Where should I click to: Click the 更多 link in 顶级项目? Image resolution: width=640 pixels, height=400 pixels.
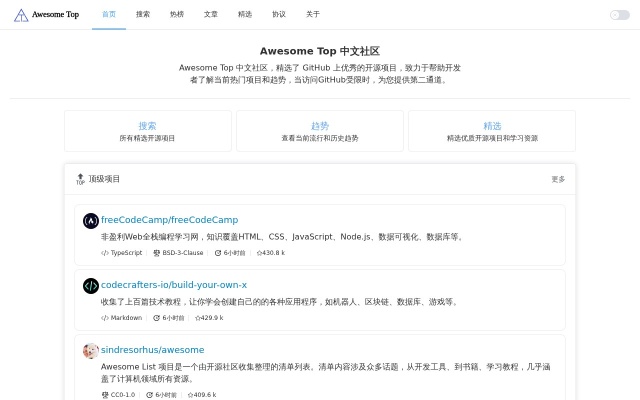pos(558,179)
